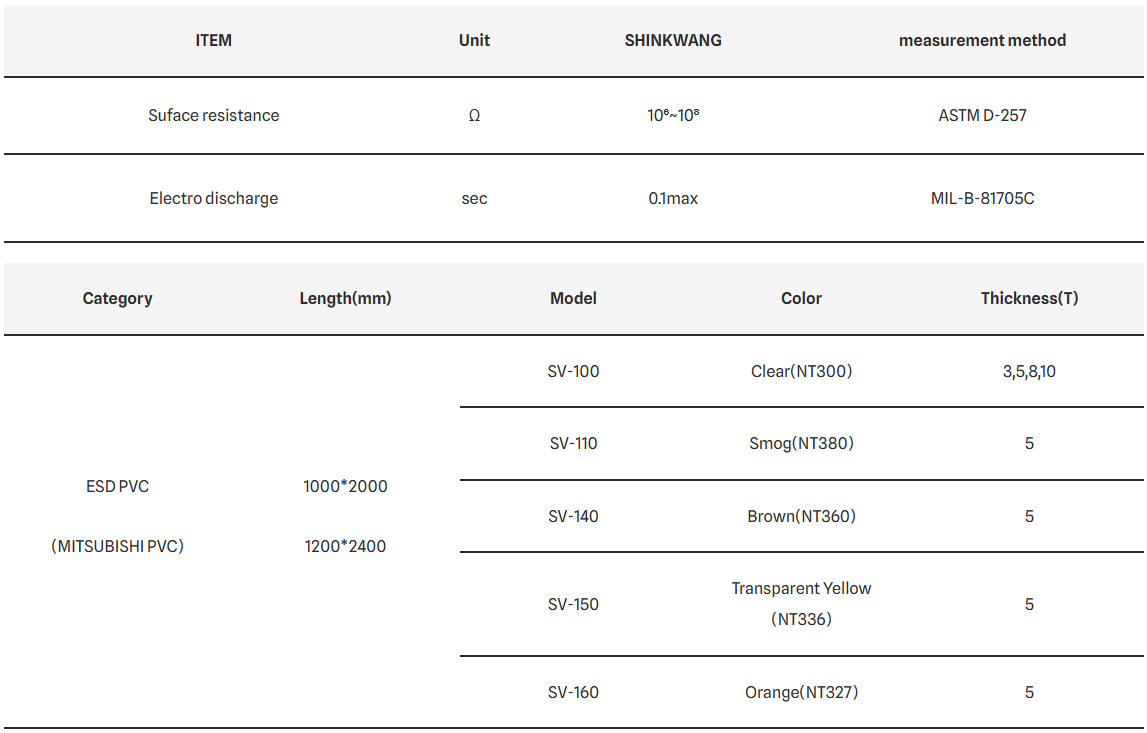
Task: Select the MIL-B-81705C cell
Action: [982, 198]
